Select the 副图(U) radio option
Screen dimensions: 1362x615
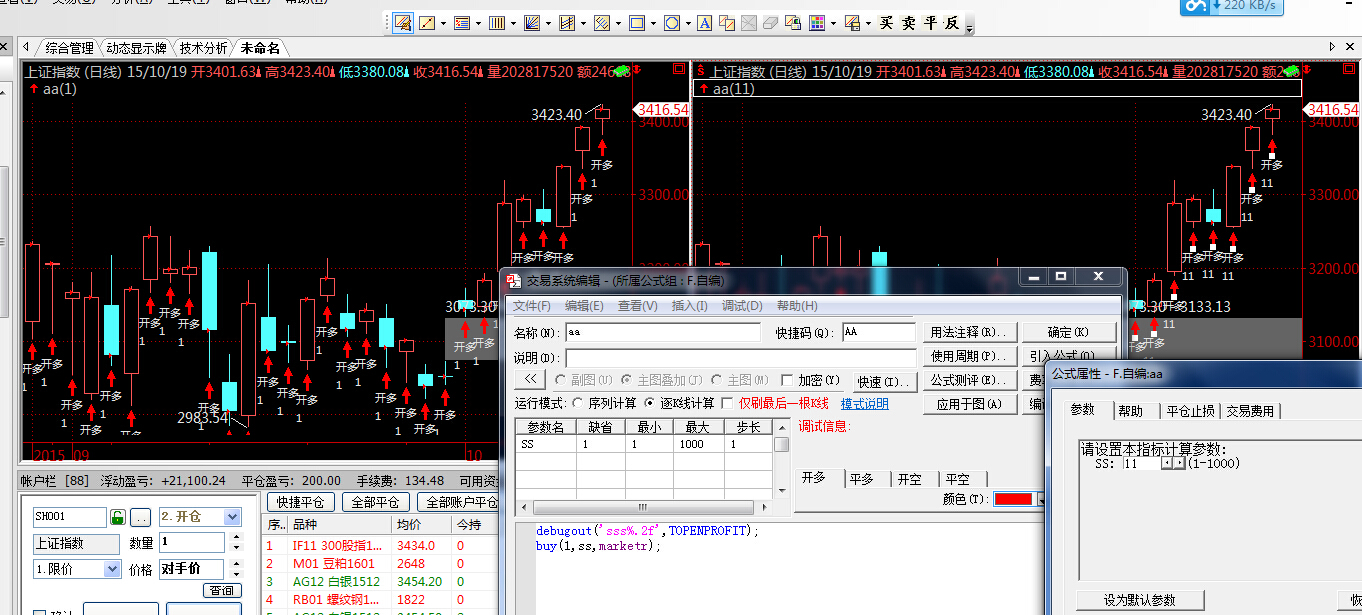pos(559,380)
